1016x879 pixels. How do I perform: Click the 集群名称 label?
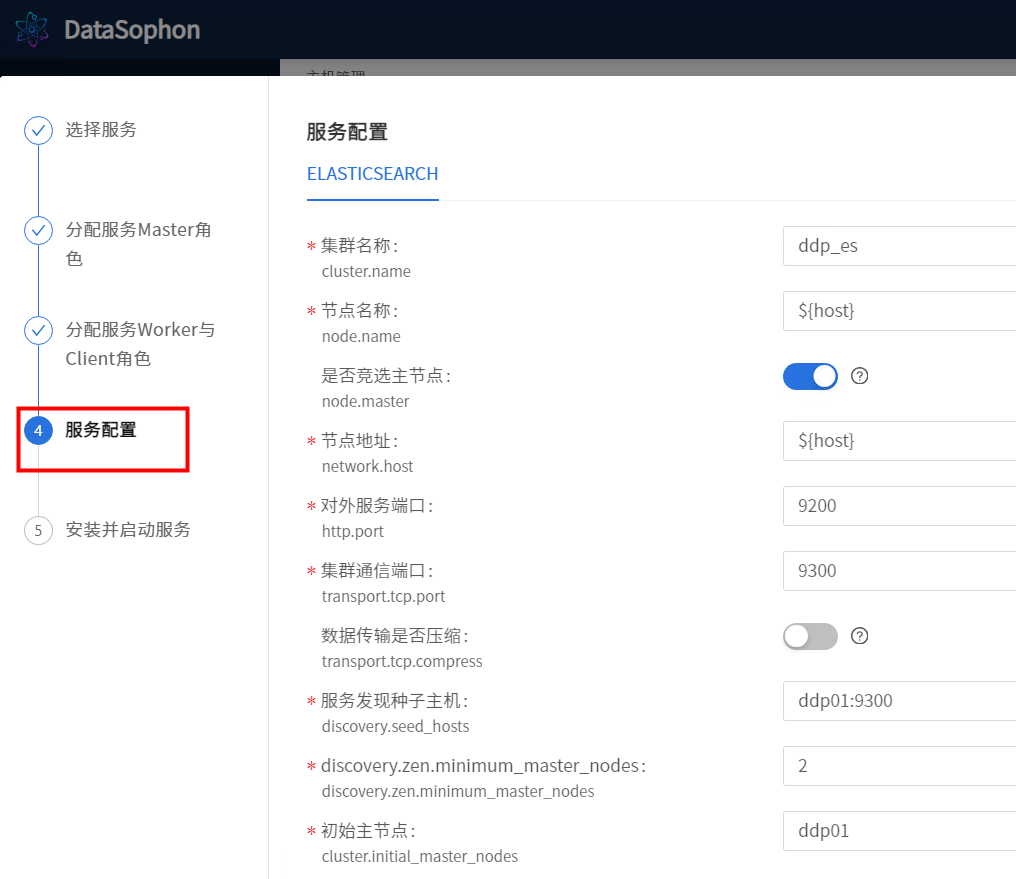point(360,245)
